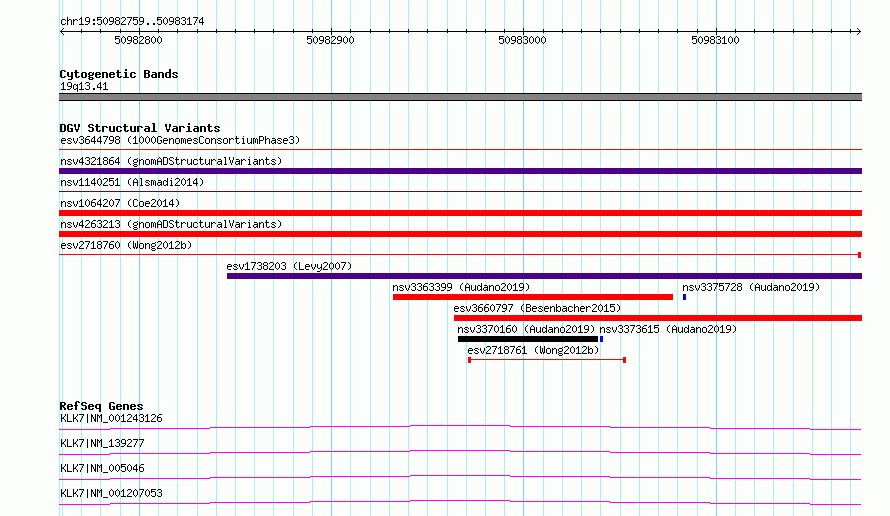Image resolution: width=890 pixels, height=516 pixels.
Task: Open the nsv3375728 Audano2019 variant label
Action: tap(751, 287)
